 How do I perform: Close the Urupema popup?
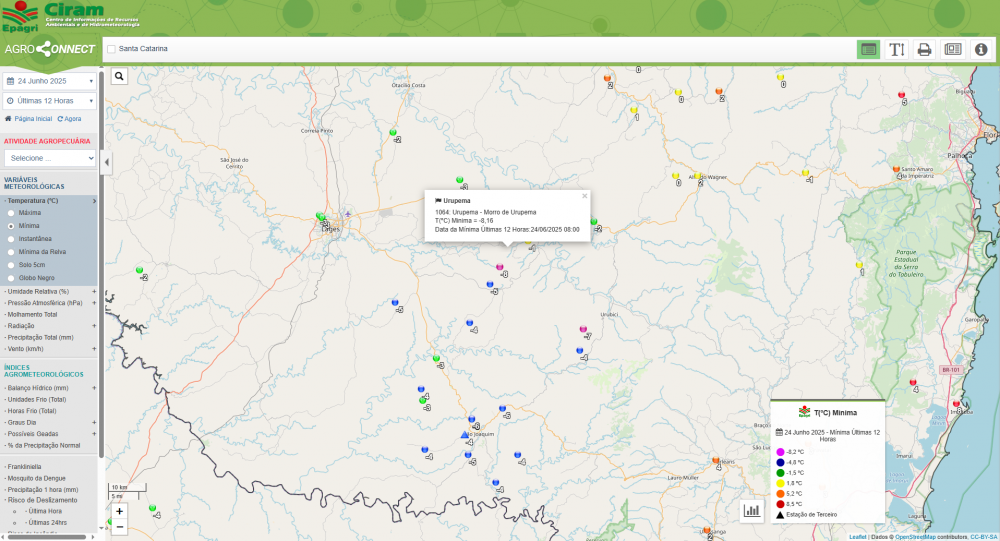[584, 196]
